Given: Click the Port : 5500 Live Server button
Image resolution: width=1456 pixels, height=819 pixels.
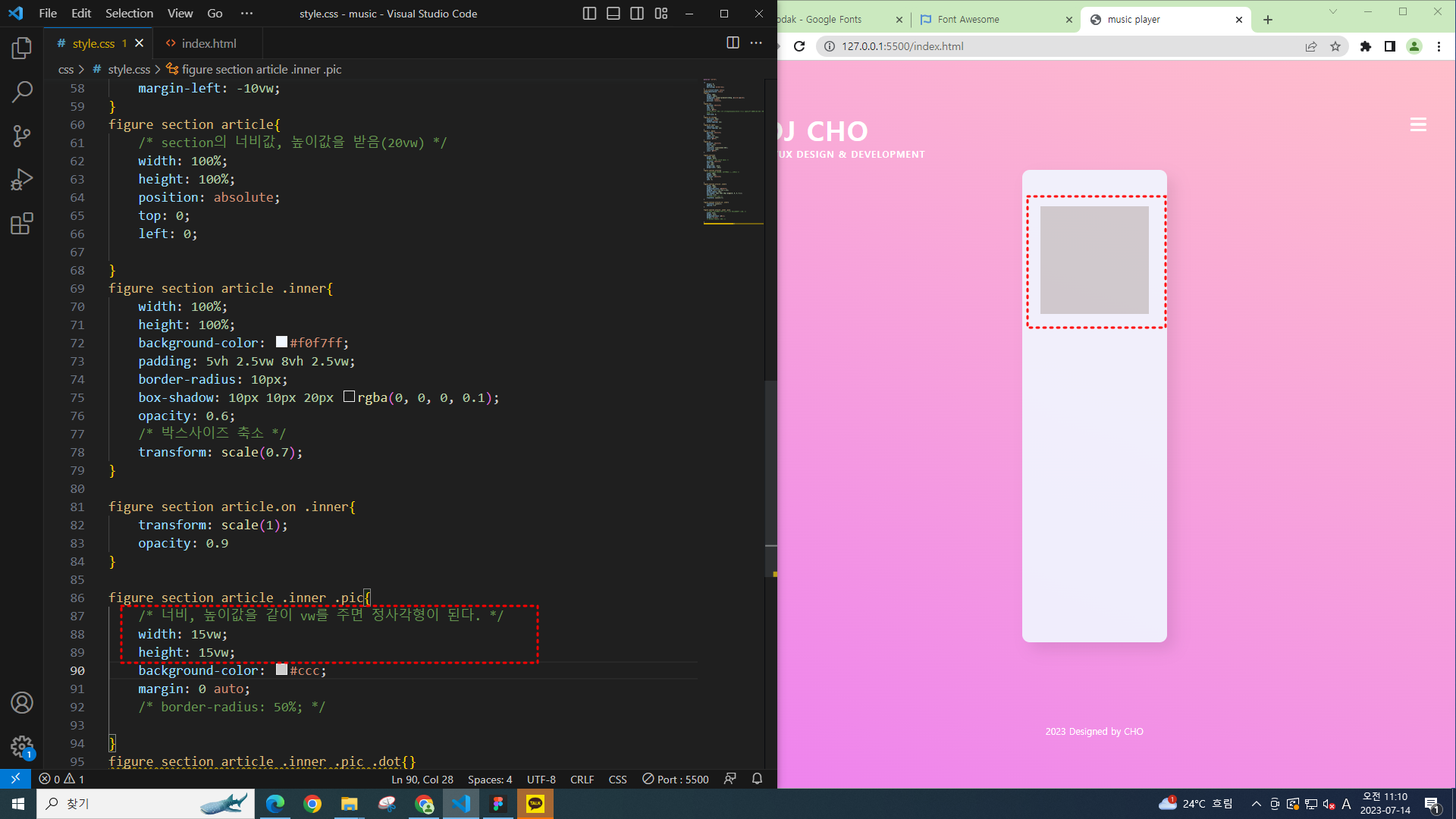Looking at the screenshot, I should tap(675, 780).
